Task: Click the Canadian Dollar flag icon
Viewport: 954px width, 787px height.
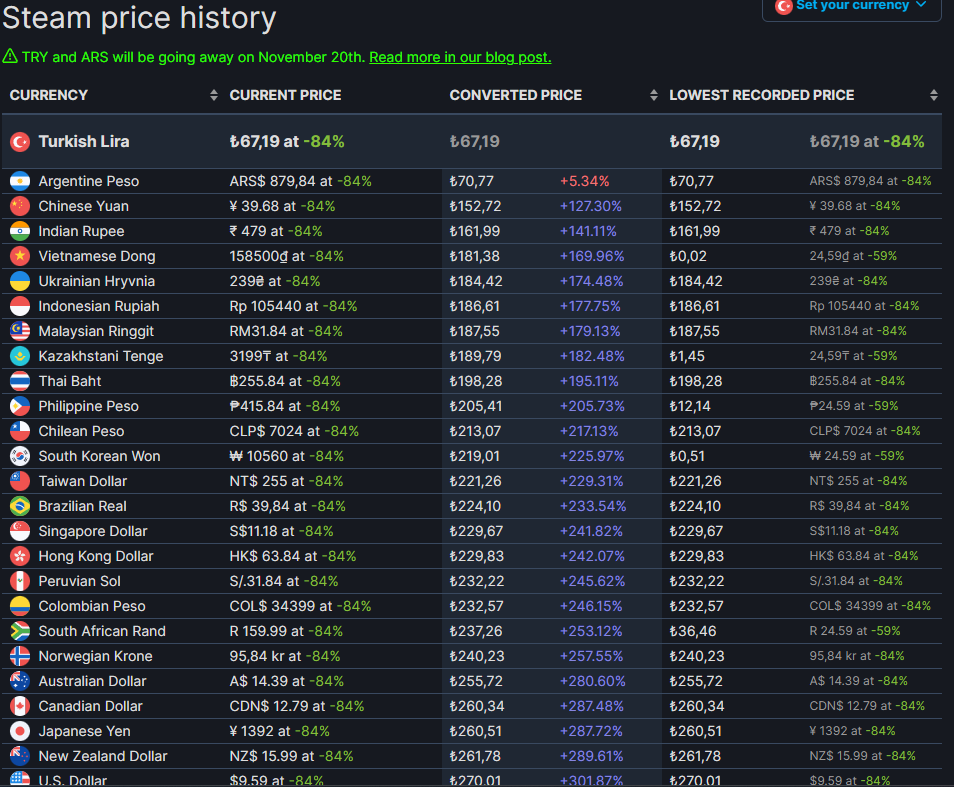Action: 20,706
